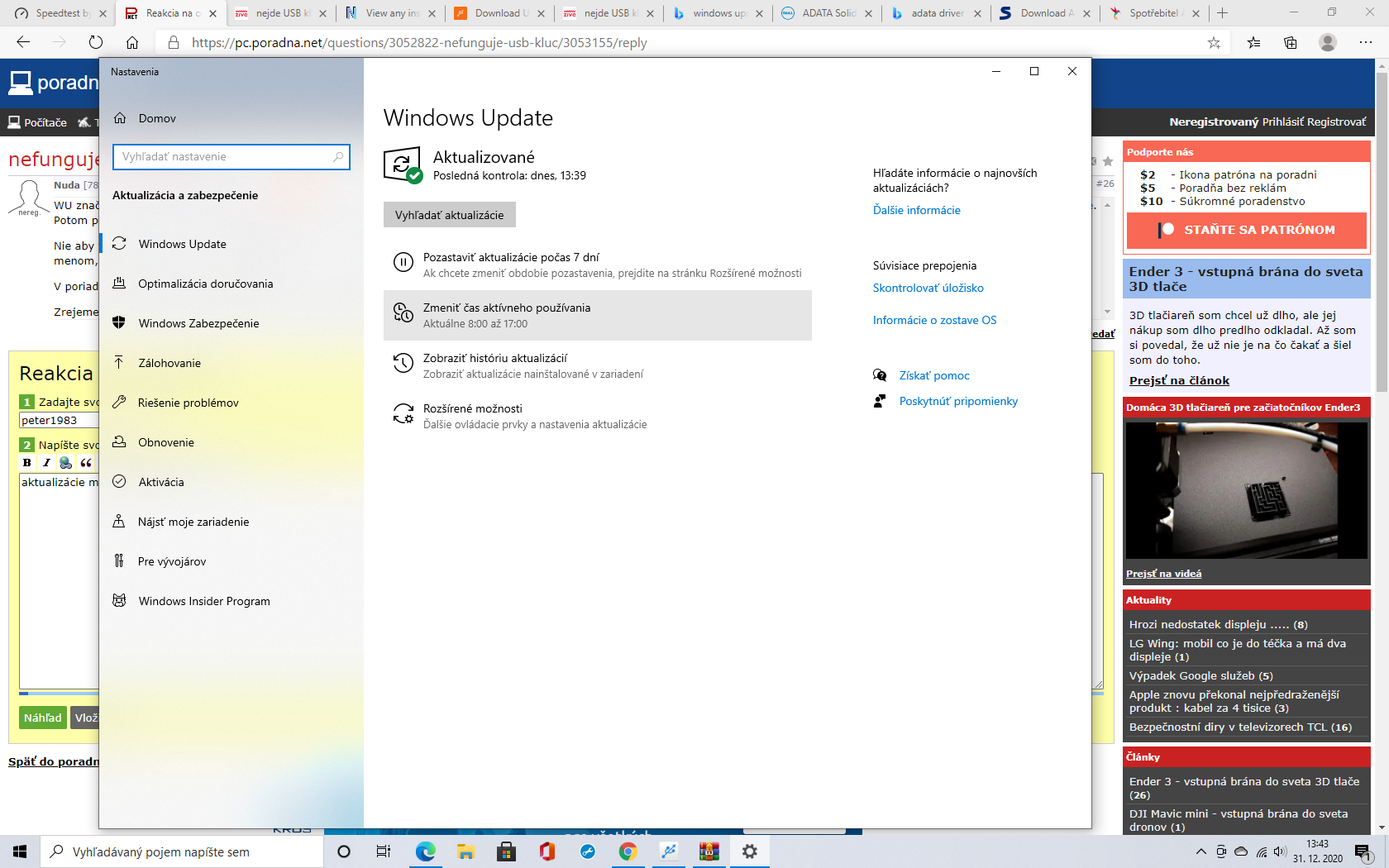
Task: Switch to ADATA Solid browser tab
Action: click(827, 13)
